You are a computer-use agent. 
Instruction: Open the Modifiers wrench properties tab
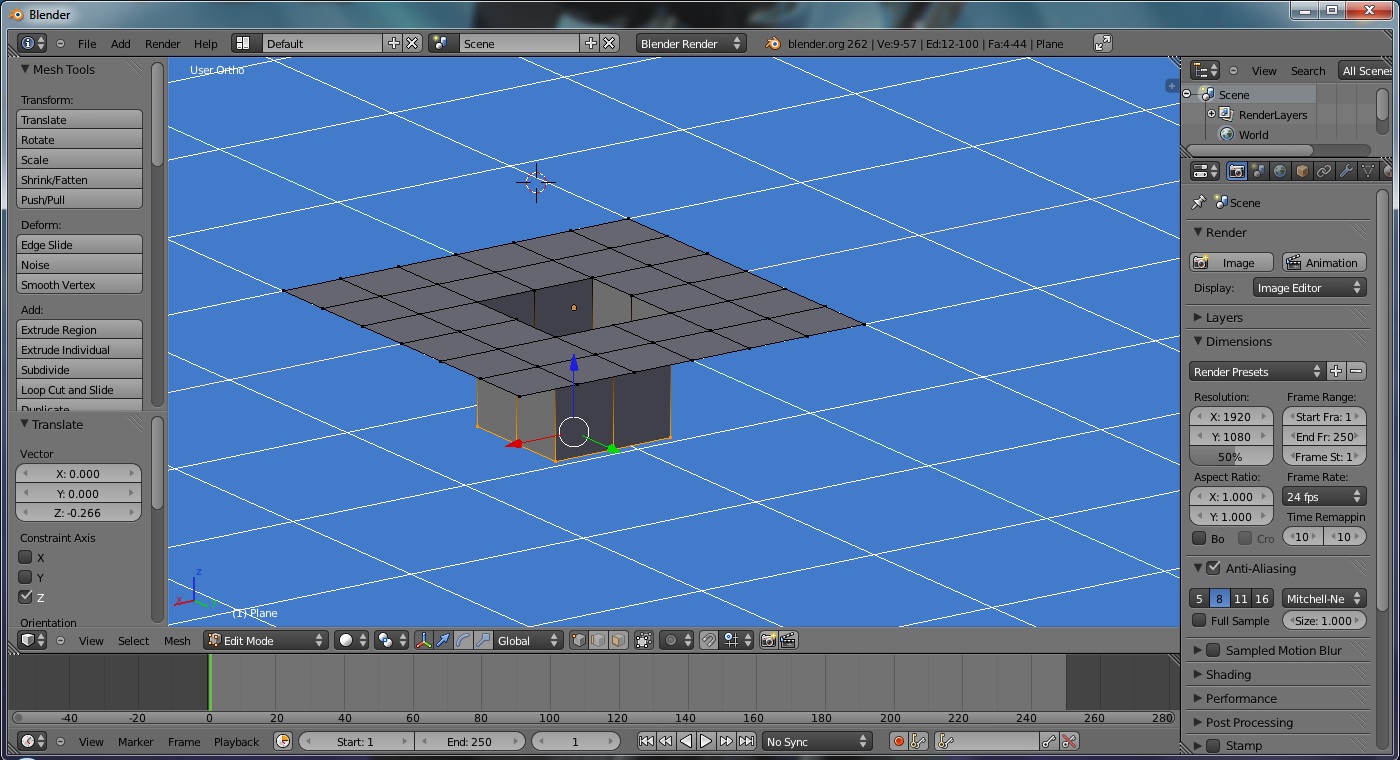(x=1346, y=171)
